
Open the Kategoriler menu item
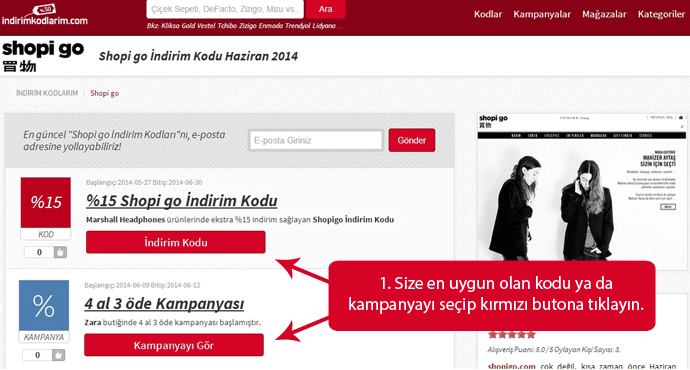(661, 14)
